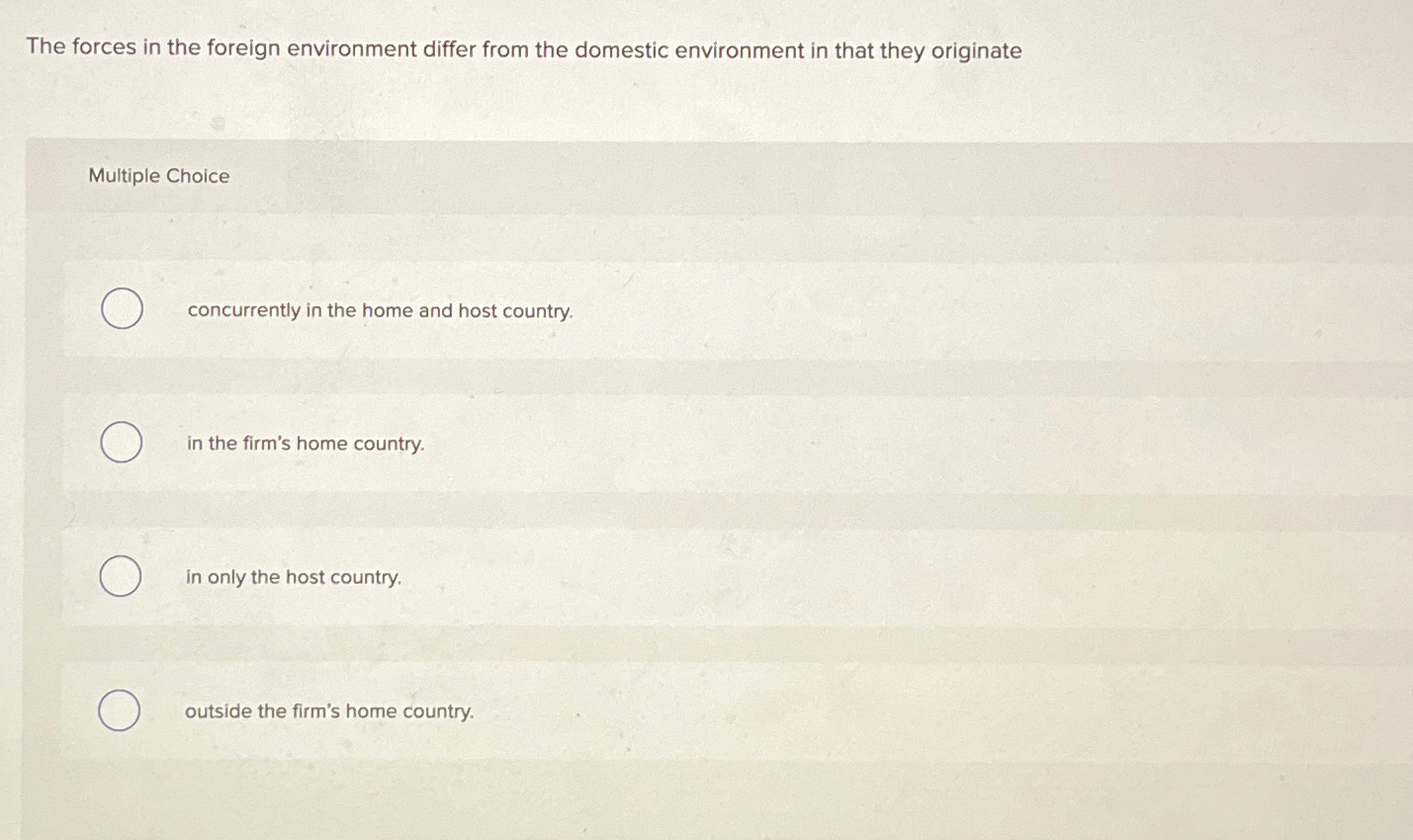The image size is (1413, 840).
Task: Click the row containing the second answer
Action: click(x=692, y=443)
